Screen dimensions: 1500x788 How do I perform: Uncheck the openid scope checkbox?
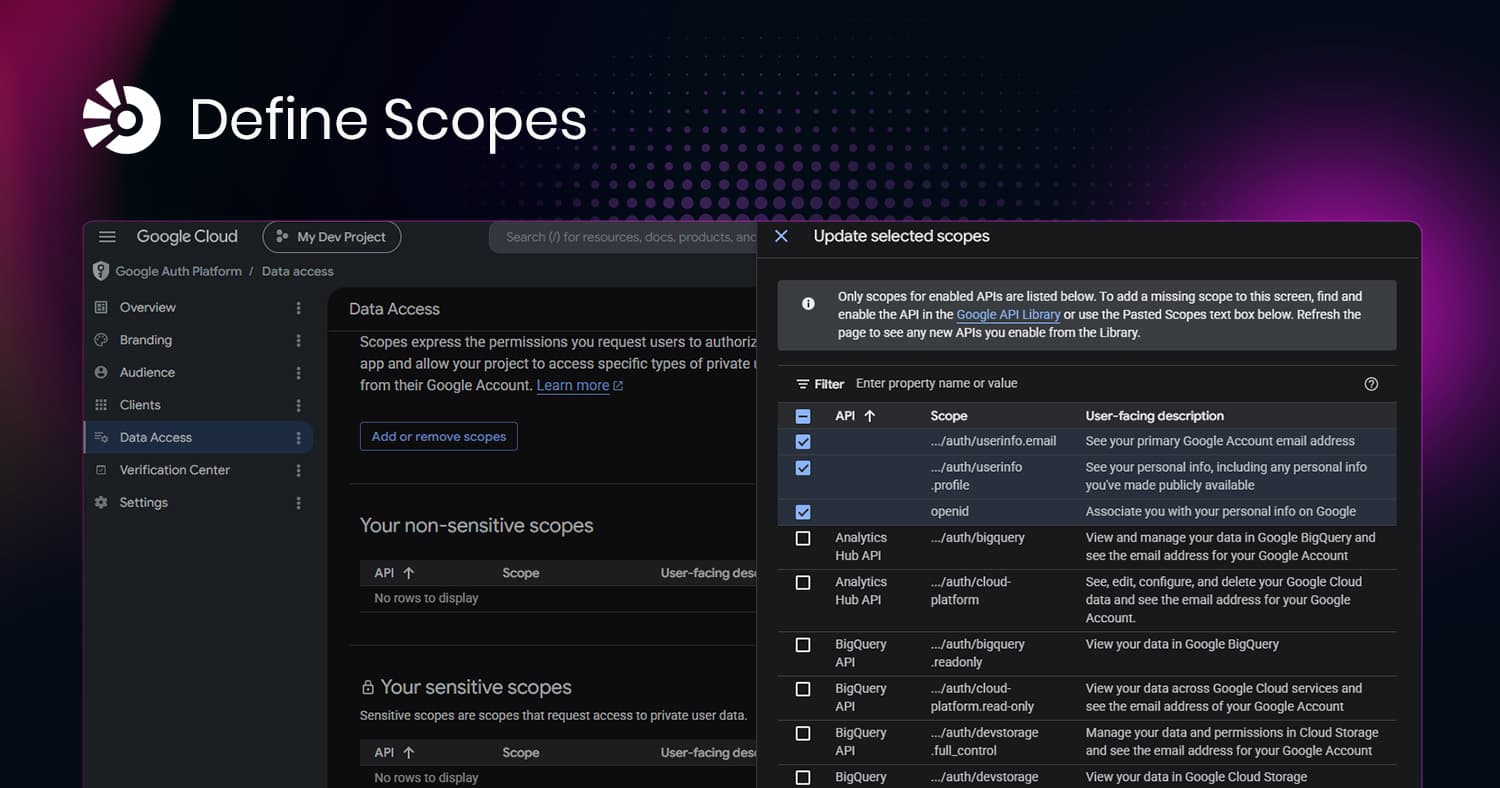[x=803, y=512]
